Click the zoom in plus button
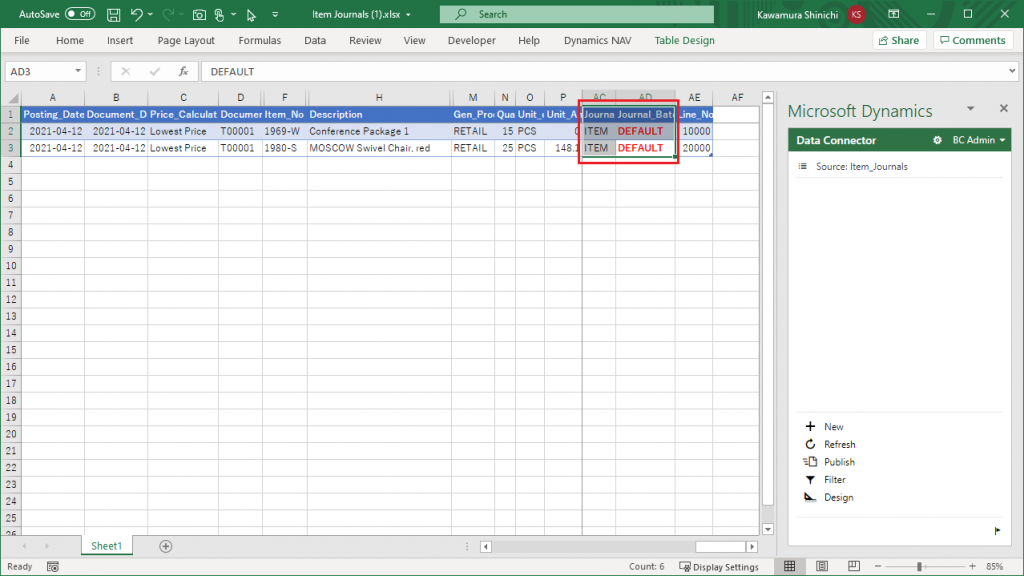Viewport: 1024px width, 576px height. coord(972,566)
